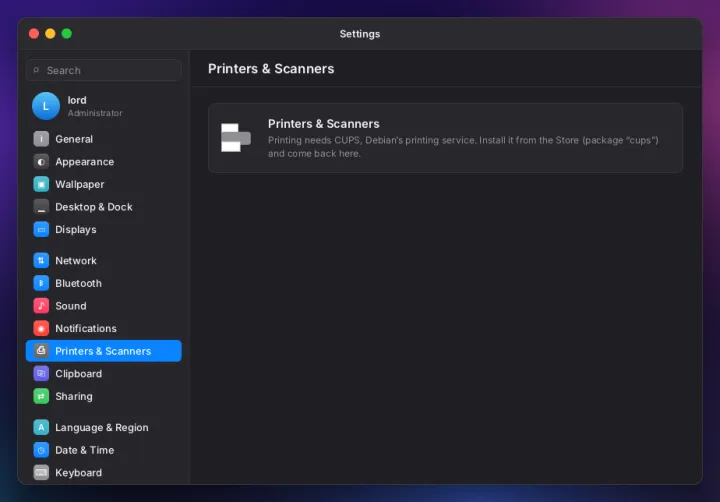
Task: Click the Wallpaper sidebar icon
Action: [41, 184]
